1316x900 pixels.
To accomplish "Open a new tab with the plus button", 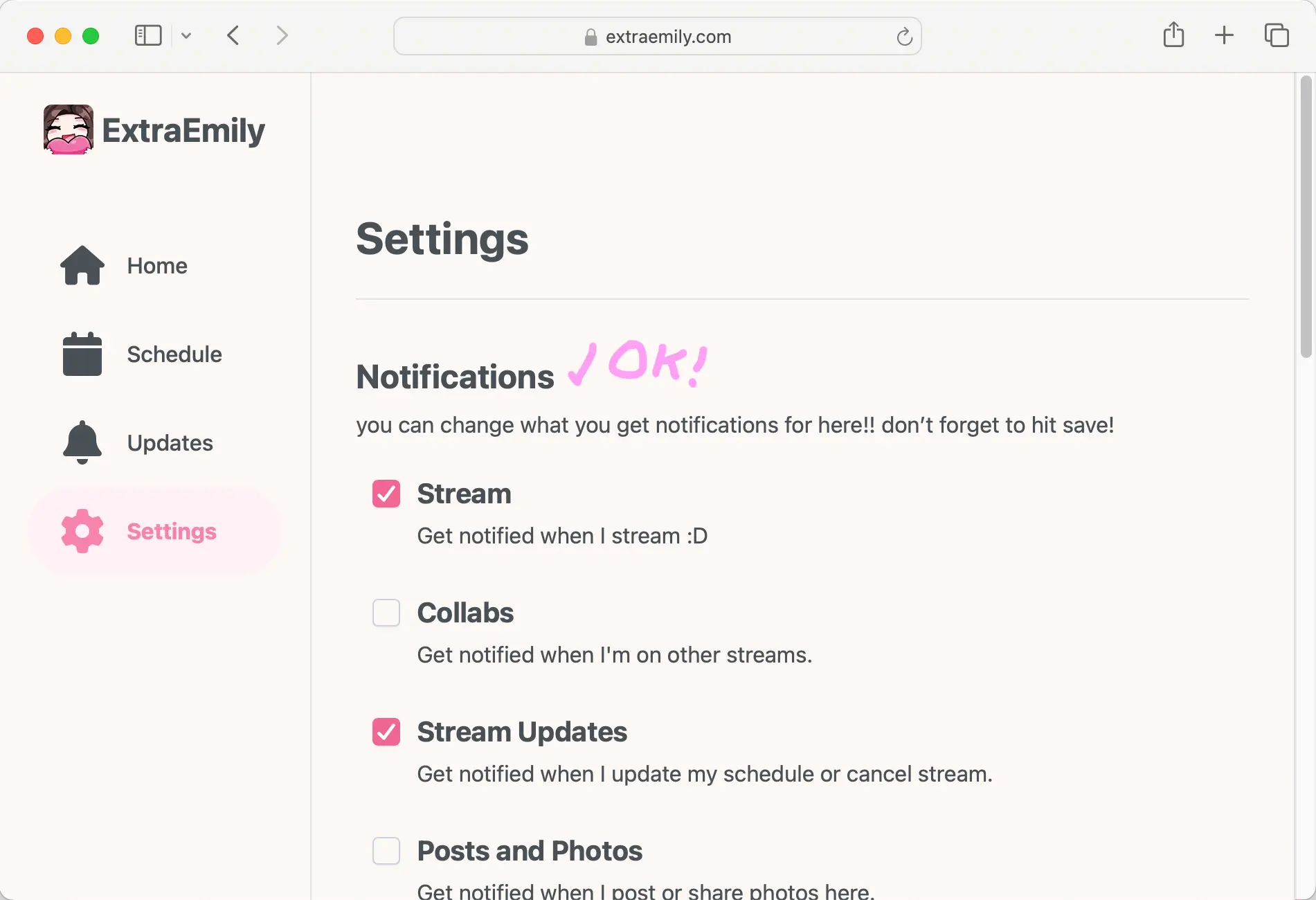I will 1224,35.
